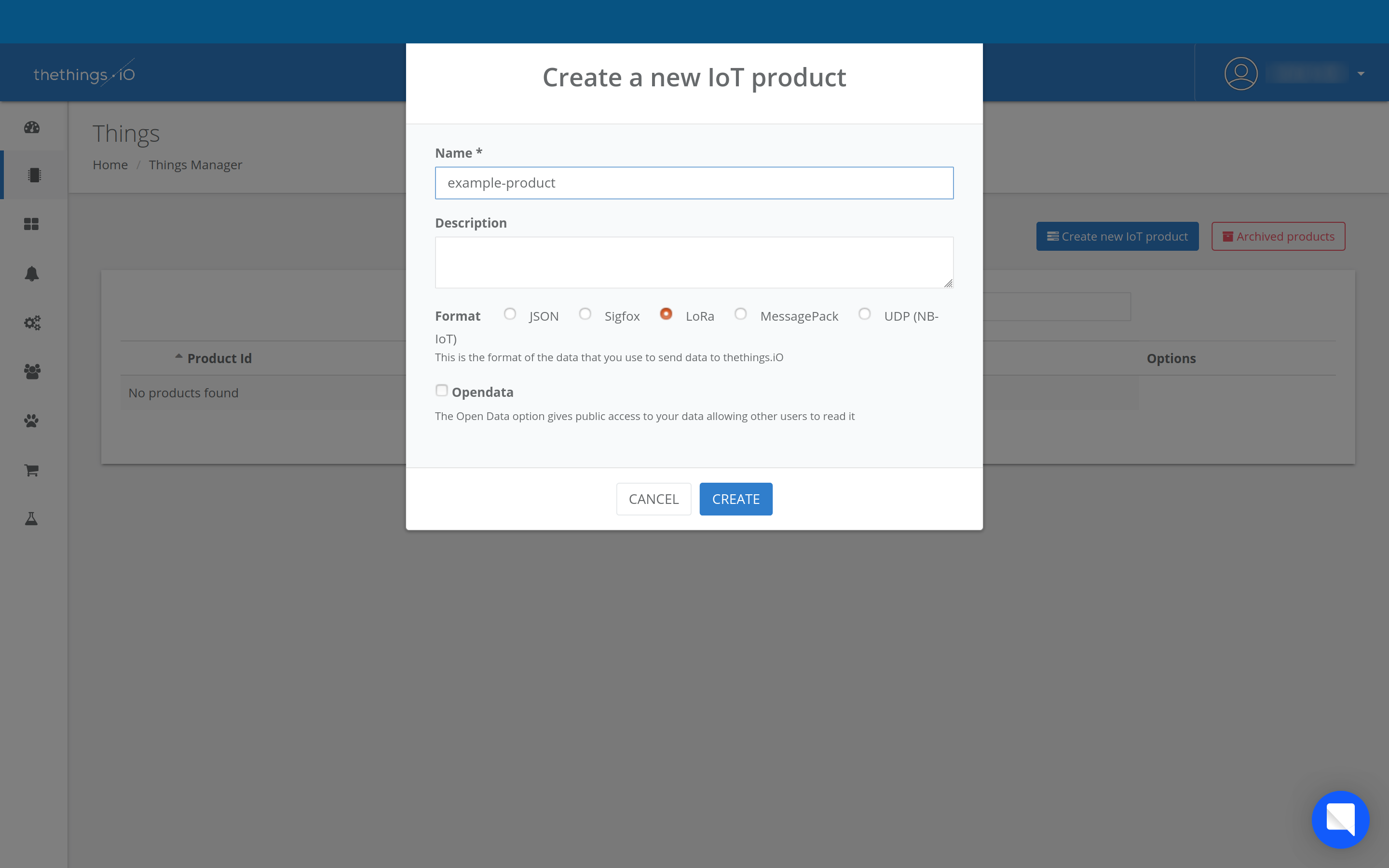
Task: Open Things Manager breadcrumb entry
Action: click(x=196, y=165)
